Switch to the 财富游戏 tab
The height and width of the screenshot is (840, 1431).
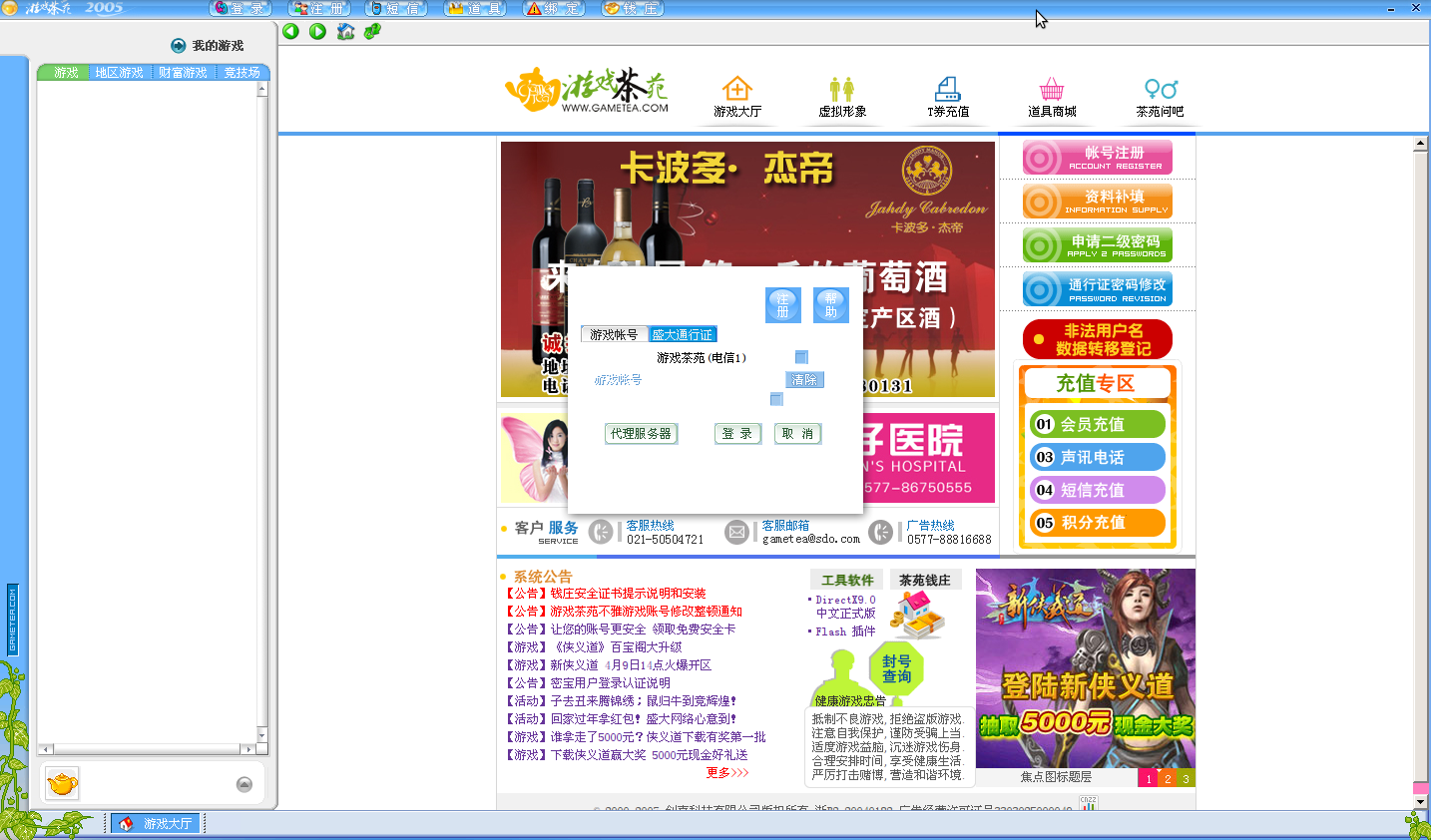pyautogui.click(x=182, y=73)
